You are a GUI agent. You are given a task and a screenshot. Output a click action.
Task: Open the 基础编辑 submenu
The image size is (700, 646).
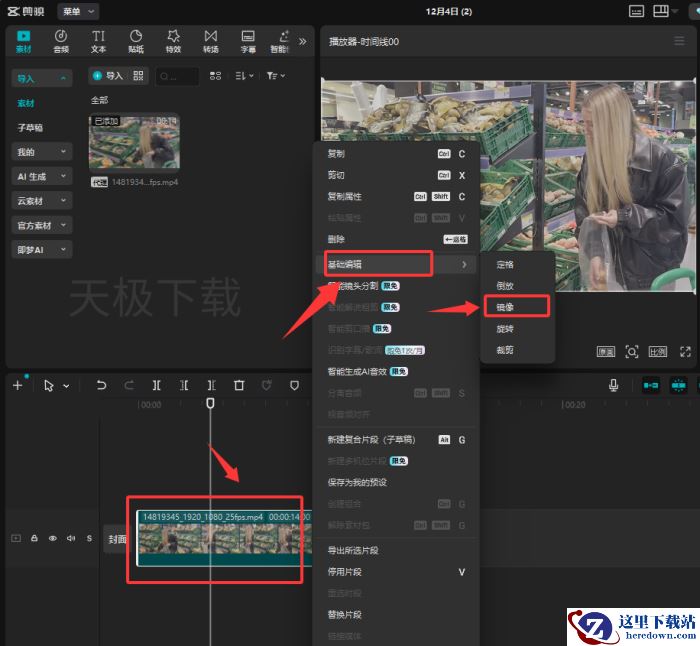tap(397, 264)
